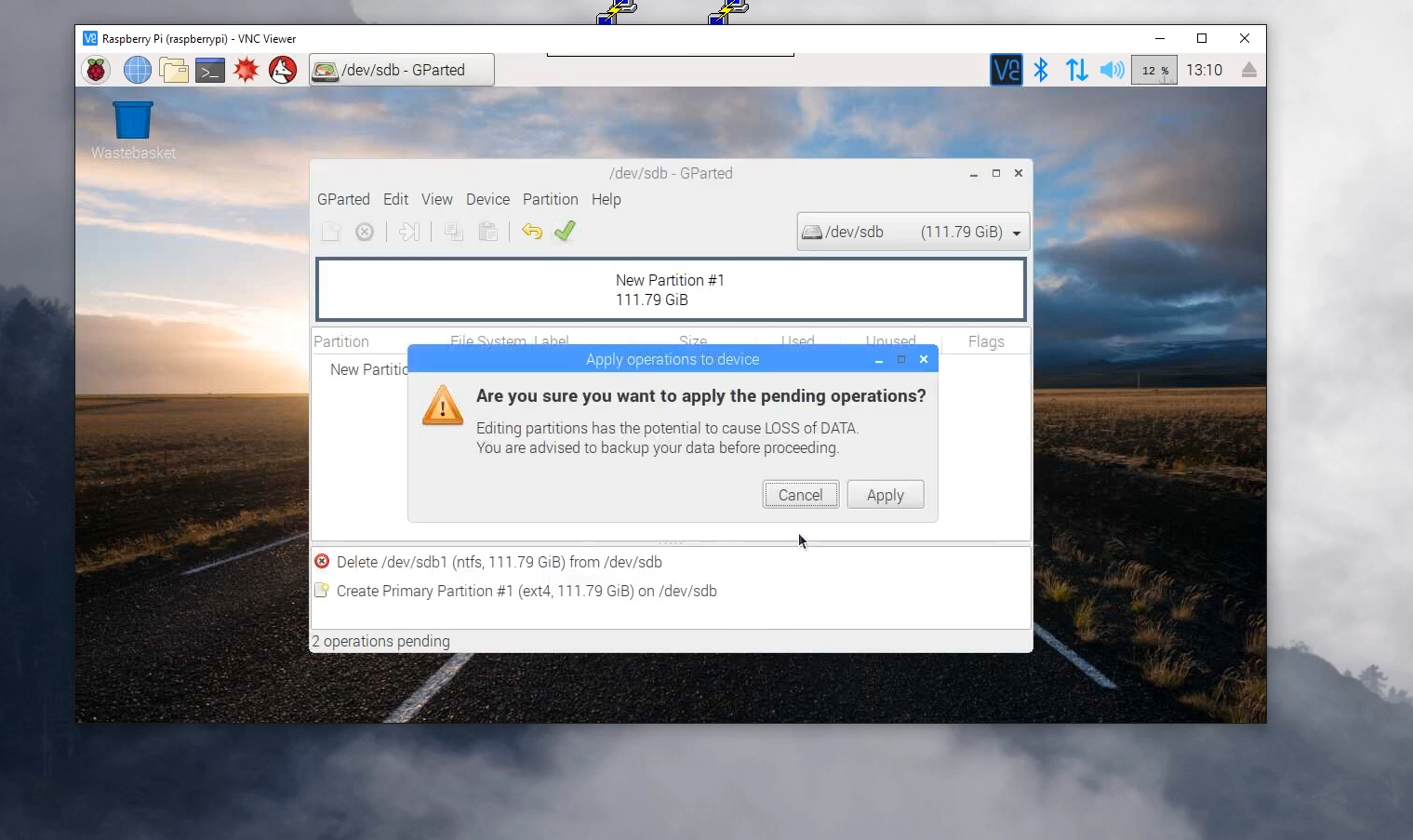Open the Partition menu
Screen dimensions: 1413x840
(x=550, y=199)
